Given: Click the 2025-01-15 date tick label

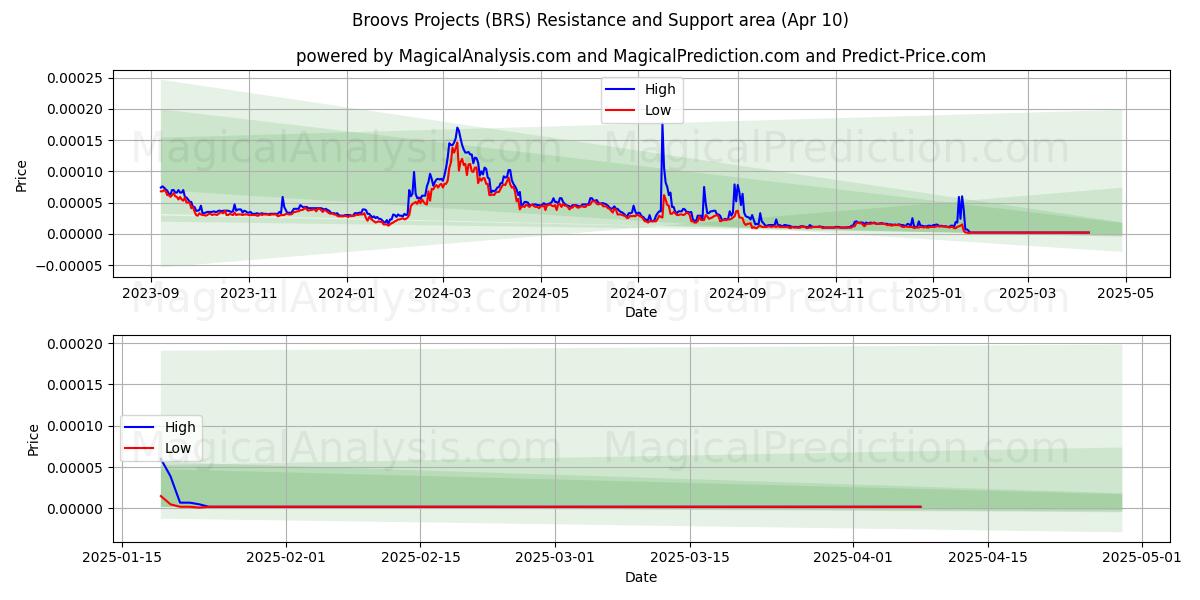Looking at the screenshot, I should (123, 556).
